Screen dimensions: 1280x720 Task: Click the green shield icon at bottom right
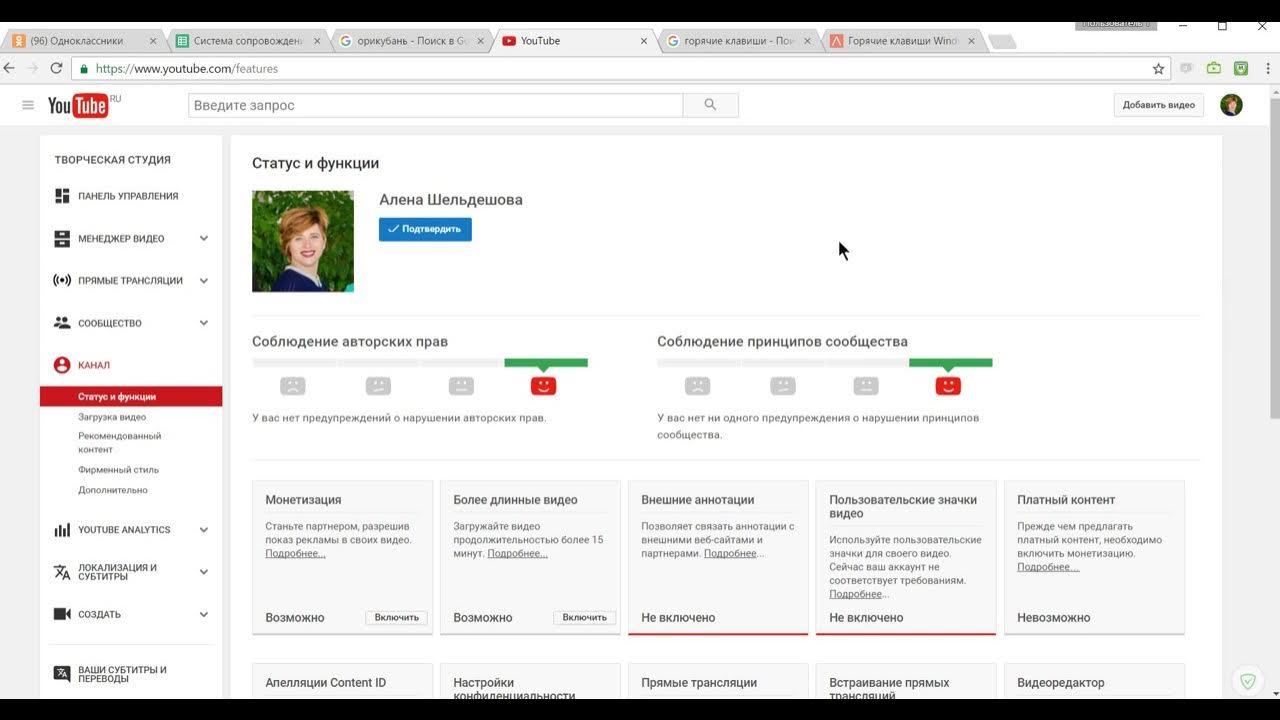[1247, 681]
